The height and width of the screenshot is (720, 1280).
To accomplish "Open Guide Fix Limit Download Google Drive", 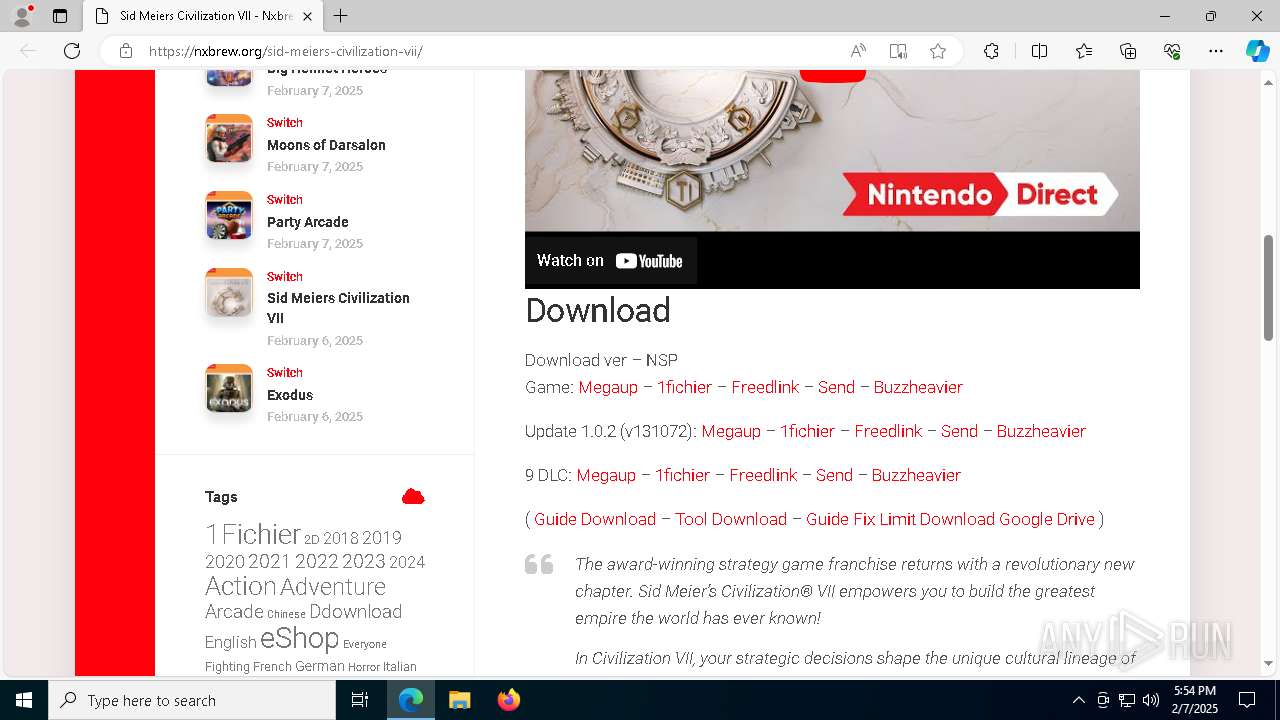I will pos(950,519).
